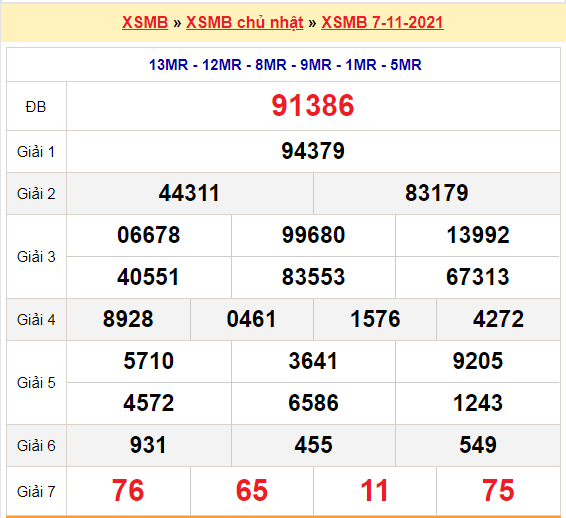The height and width of the screenshot is (518, 566).
Task: Click the Giải 1 number 94379
Action: point(313,151)
